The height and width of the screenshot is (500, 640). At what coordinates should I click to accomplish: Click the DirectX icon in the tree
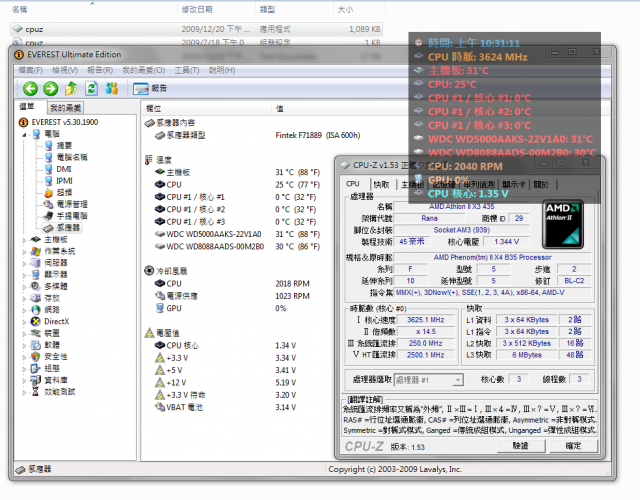pyautogui.click(x=36, y=322)
